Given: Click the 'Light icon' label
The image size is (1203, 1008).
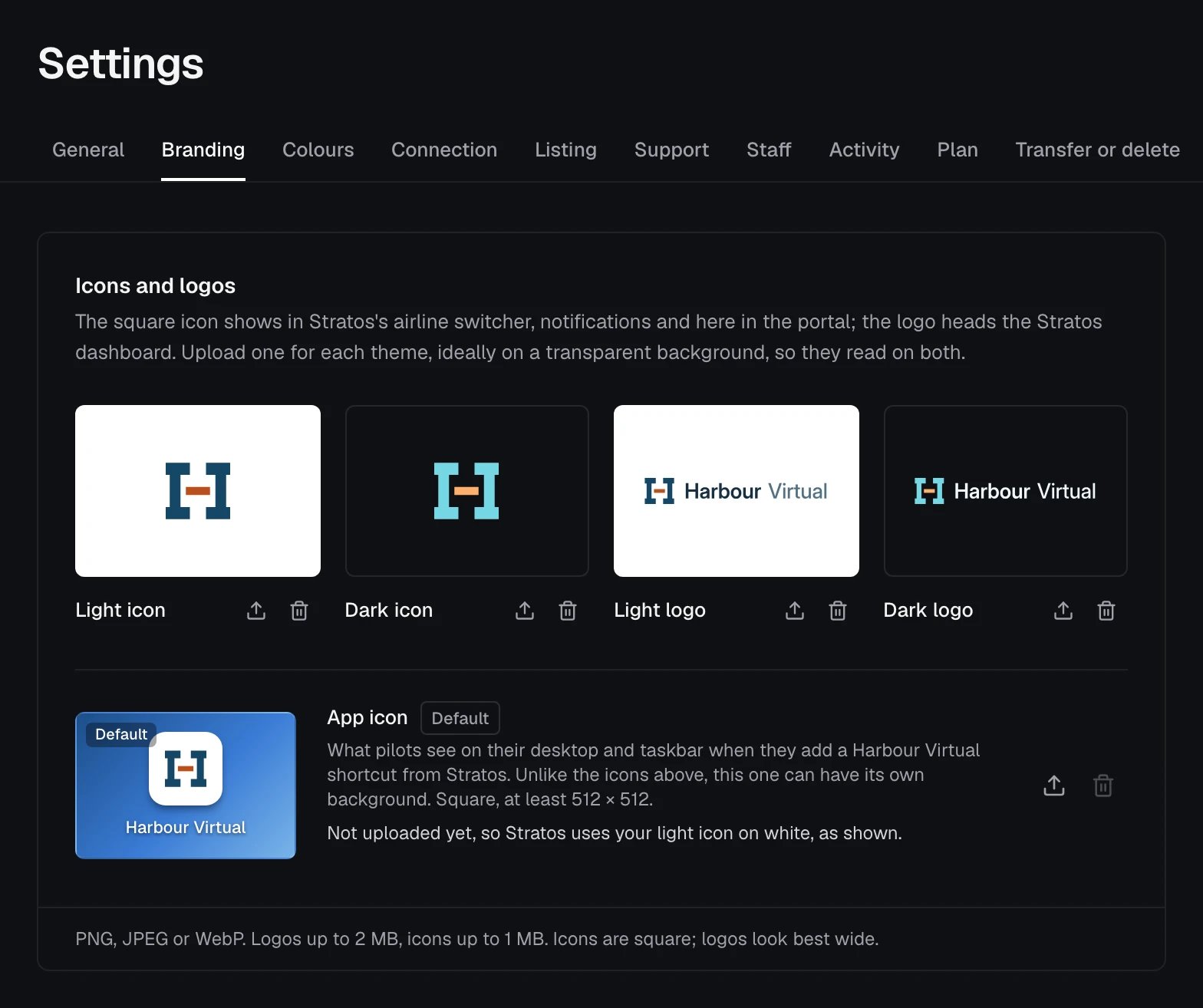Looking at the screenshot, I should [120, 610].
